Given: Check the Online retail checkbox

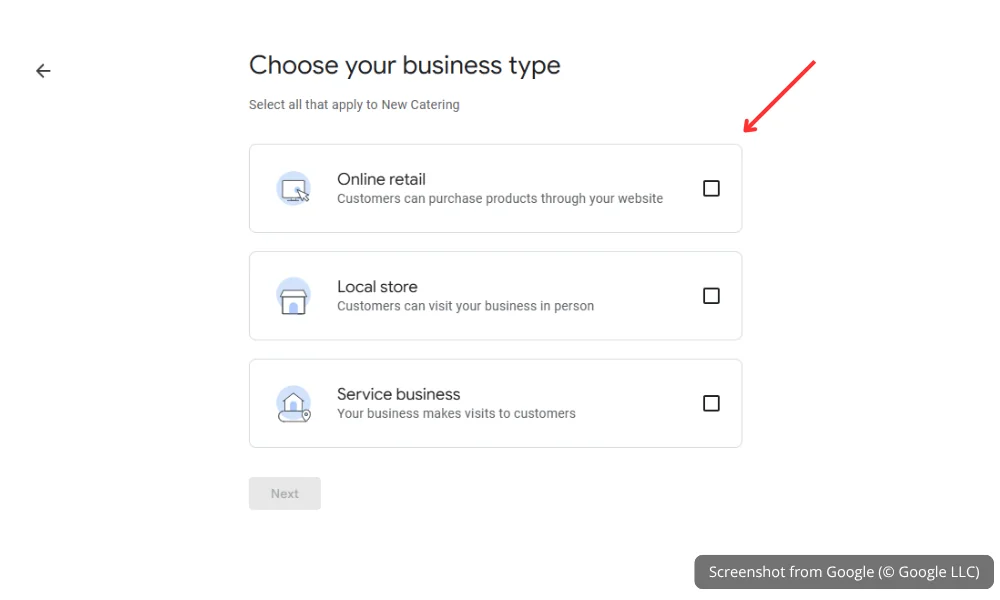Looking at the screenshot, I should pos(711,187).
